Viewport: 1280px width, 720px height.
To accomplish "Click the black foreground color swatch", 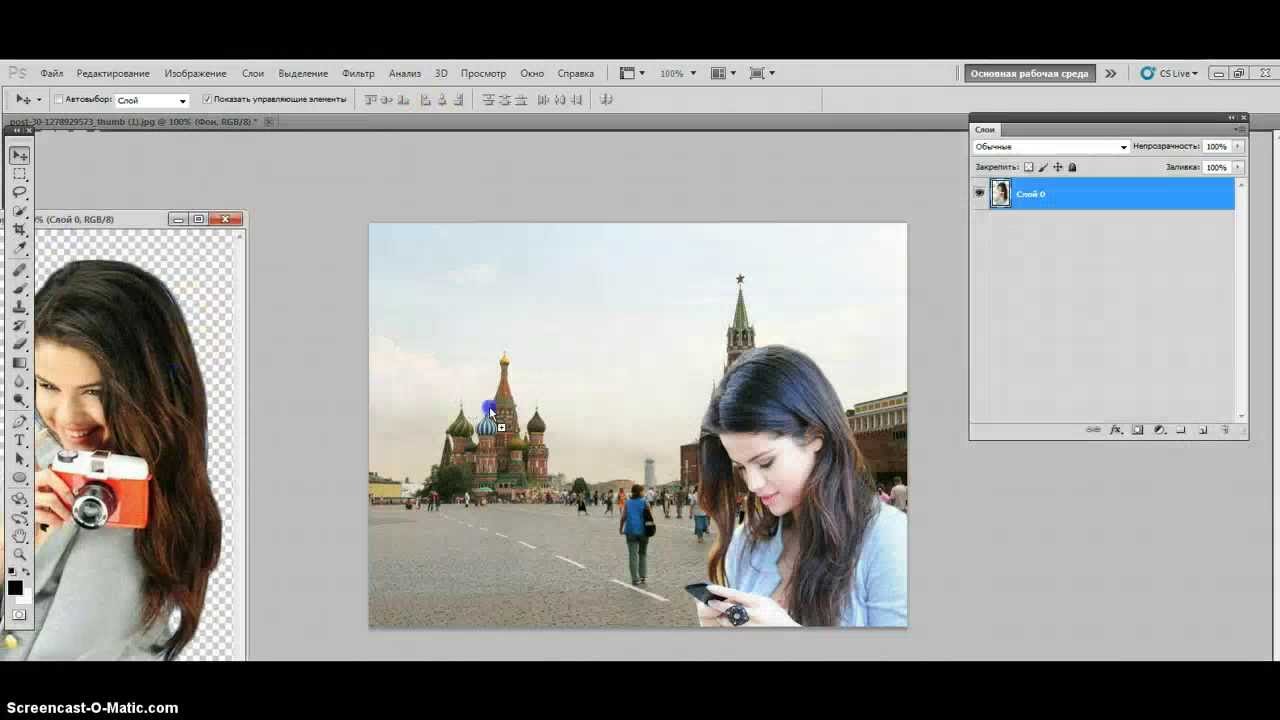I will coord(15,588).
